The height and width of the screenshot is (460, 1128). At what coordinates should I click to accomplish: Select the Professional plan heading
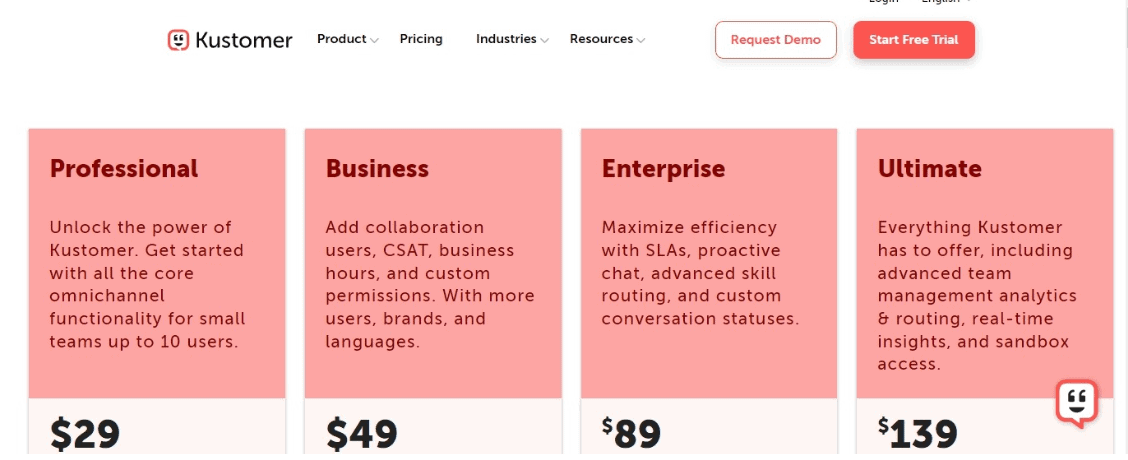(124, 168)
